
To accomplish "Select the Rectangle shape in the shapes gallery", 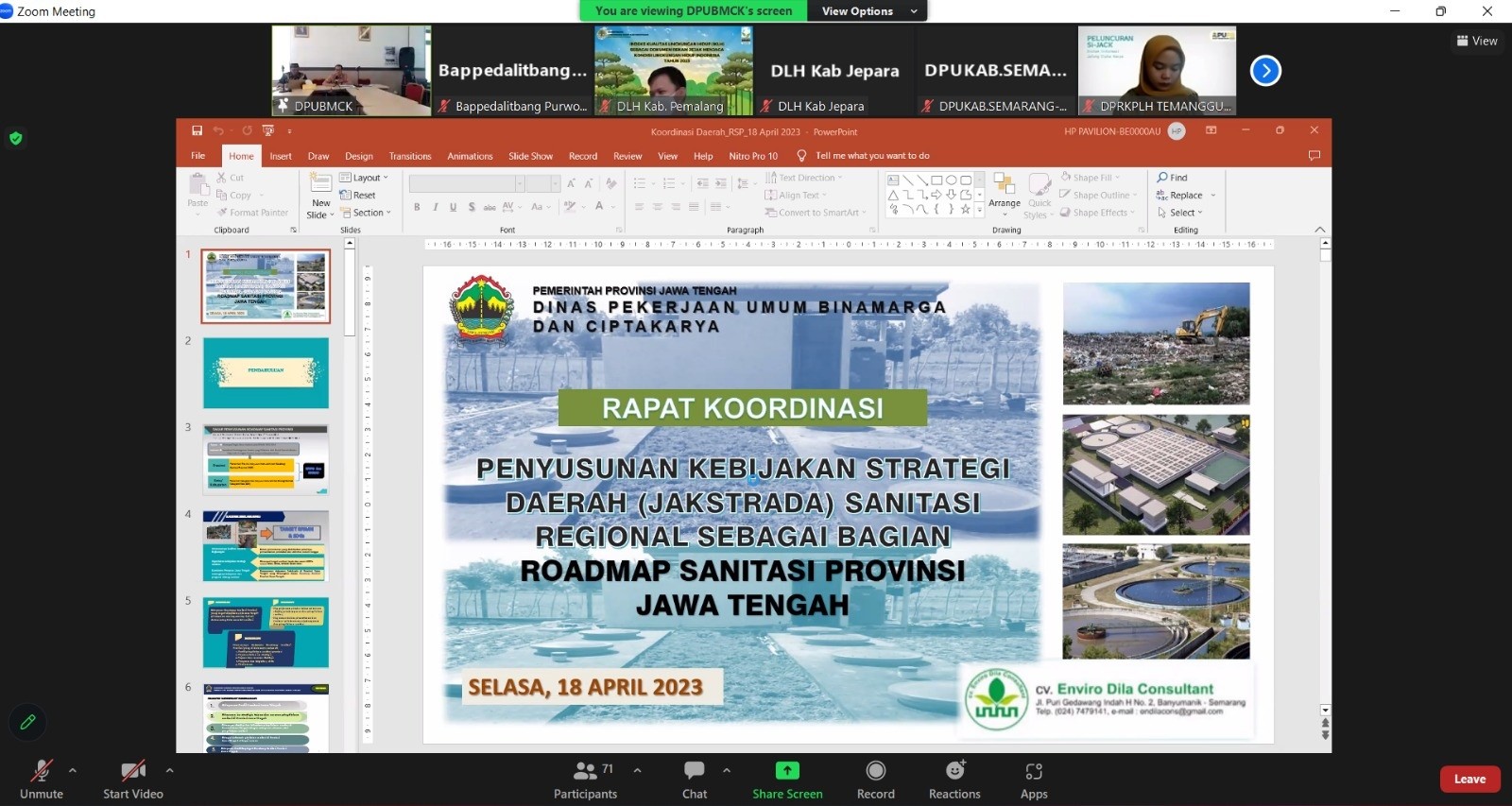I will [936, 180].
